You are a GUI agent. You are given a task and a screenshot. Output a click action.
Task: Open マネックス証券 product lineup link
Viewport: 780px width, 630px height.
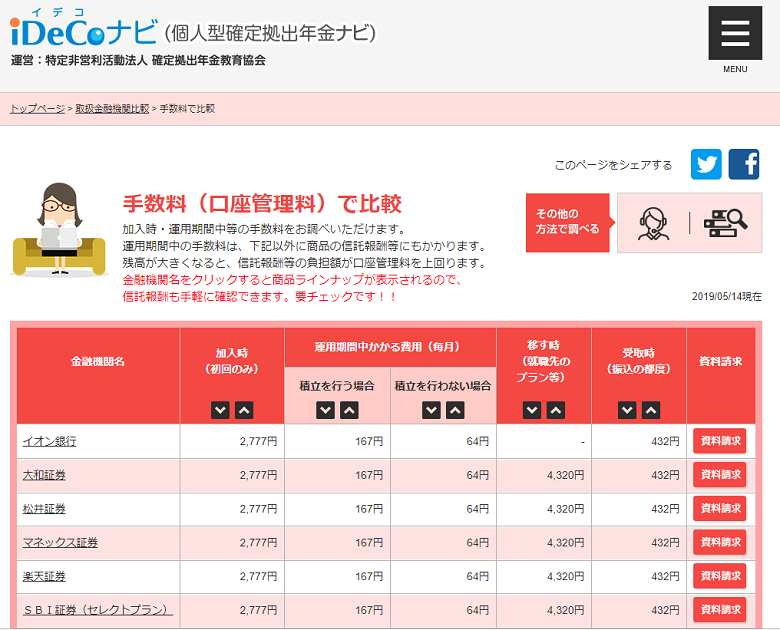60,542
